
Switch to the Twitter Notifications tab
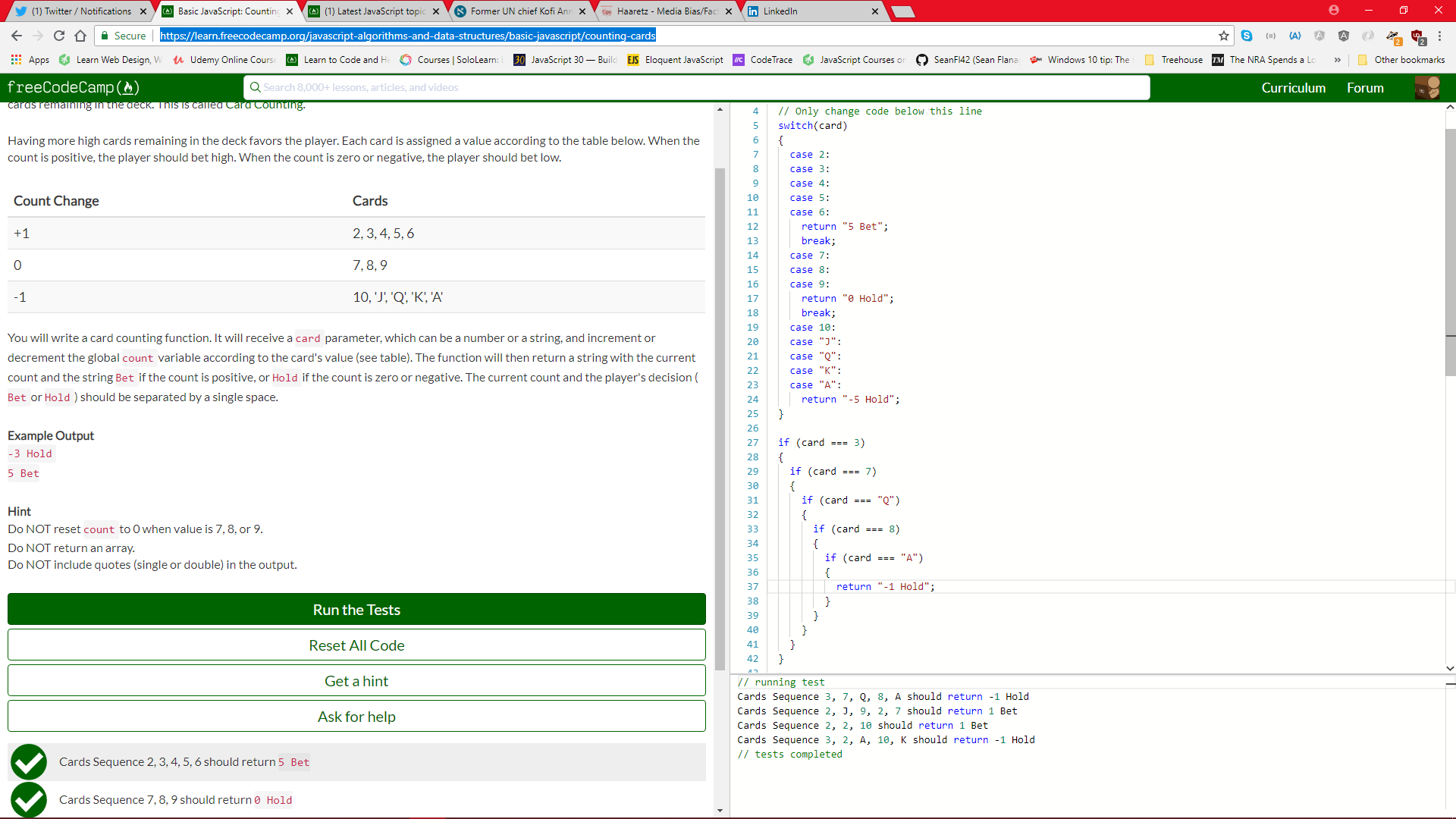[x=80, y=11]
